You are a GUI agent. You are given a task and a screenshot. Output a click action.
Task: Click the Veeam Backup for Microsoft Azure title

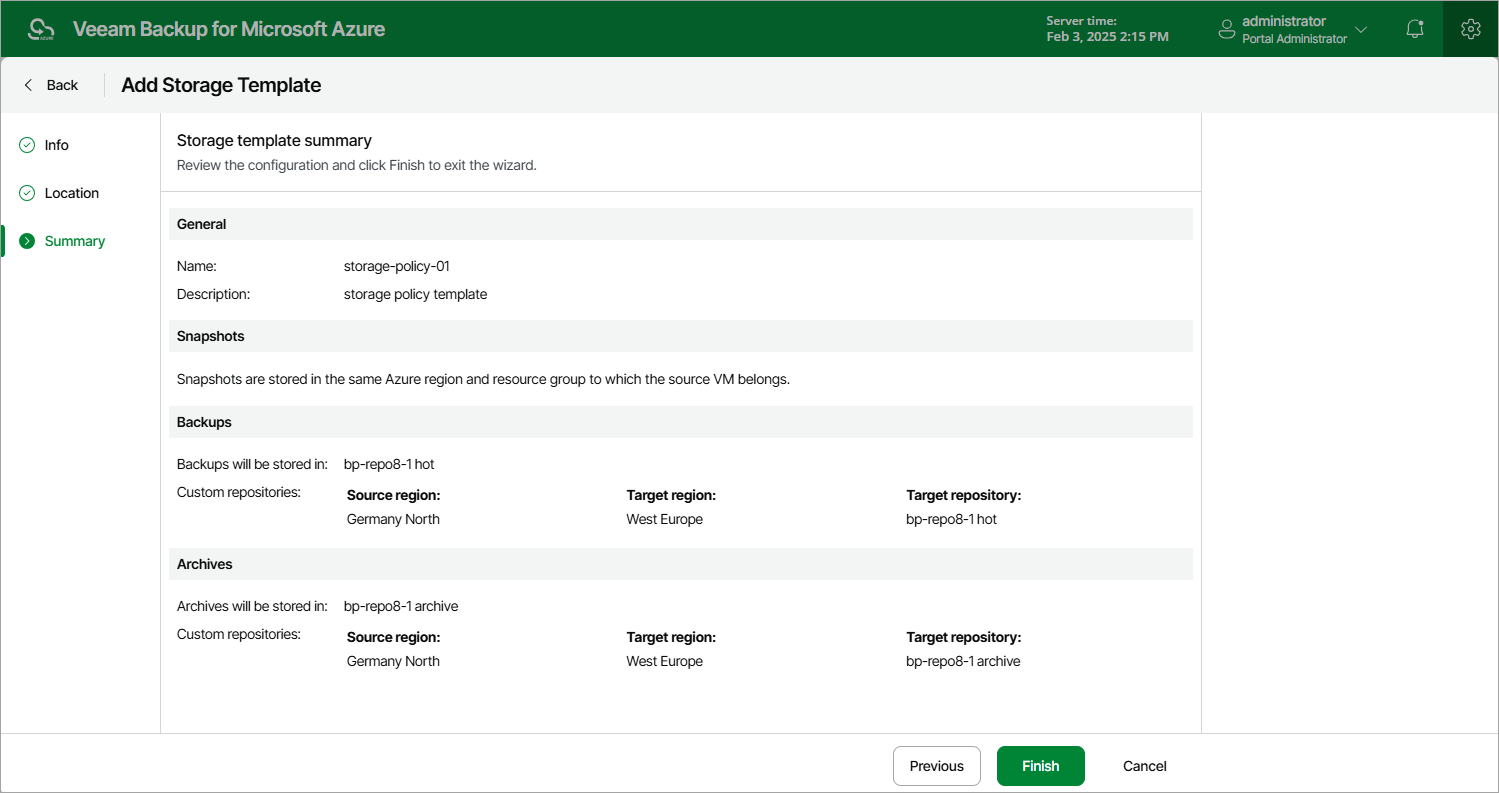click(x=229, y=29)
